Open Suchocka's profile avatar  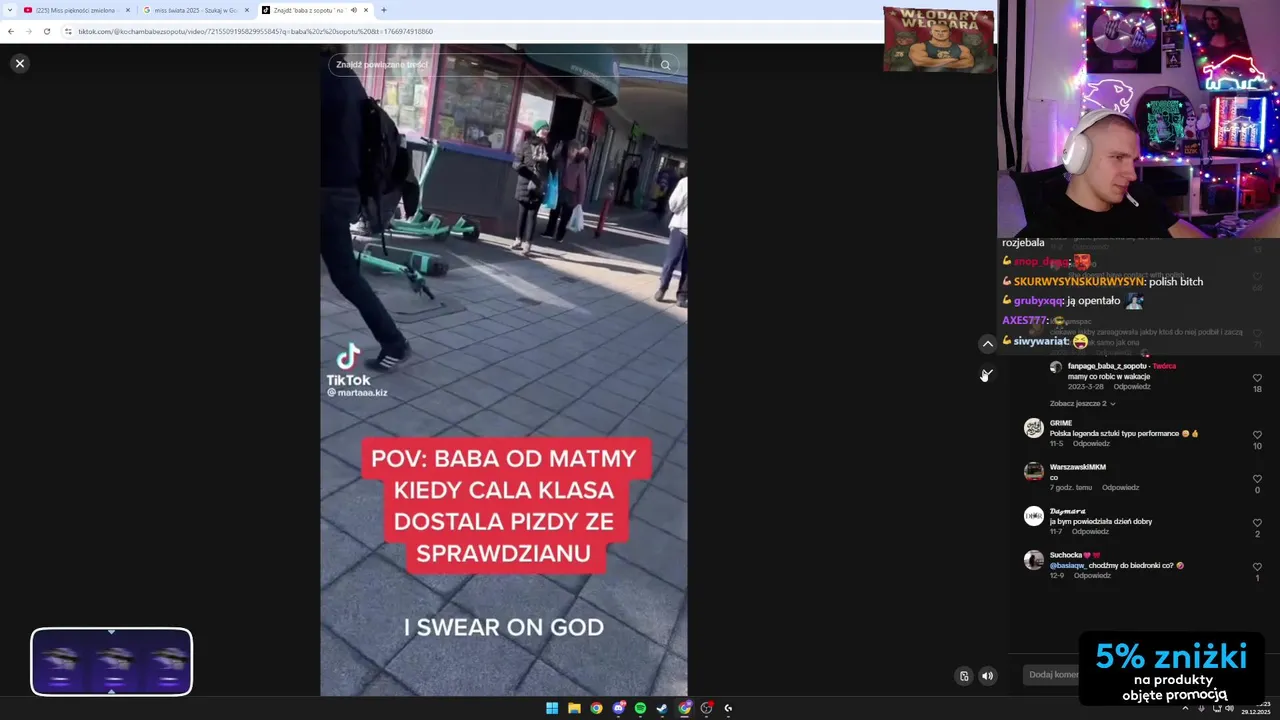tap(1034, 560)
